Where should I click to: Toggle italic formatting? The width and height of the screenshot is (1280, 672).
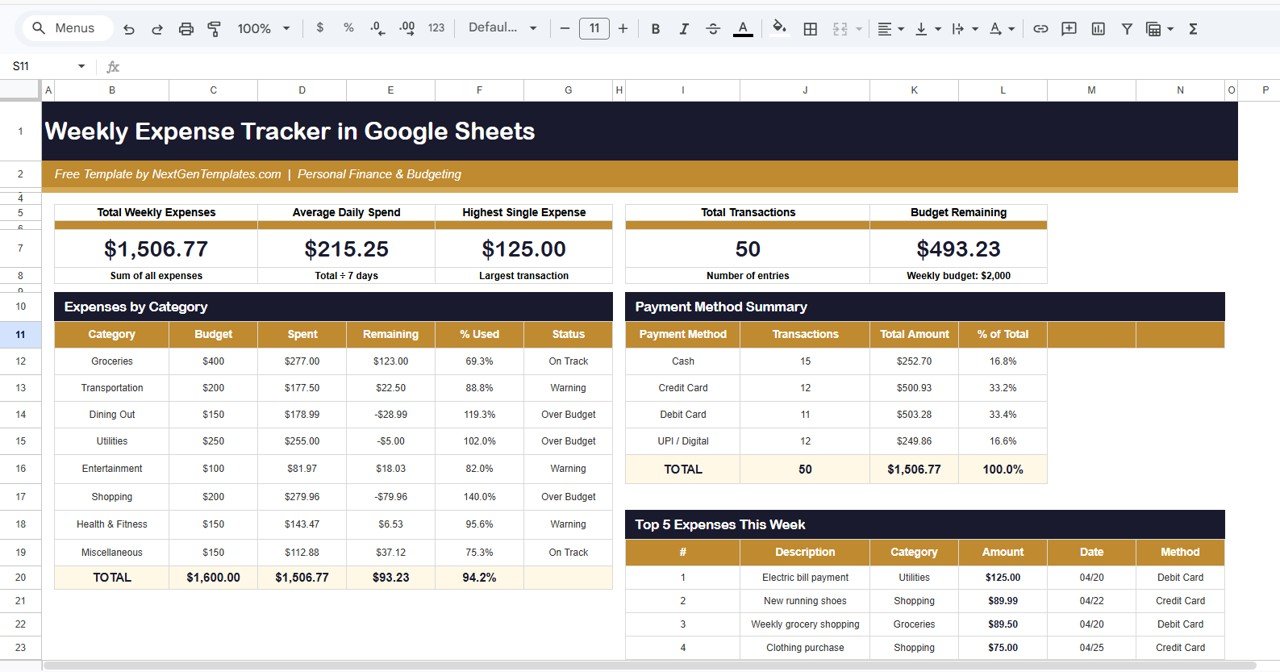pos(684,29)
